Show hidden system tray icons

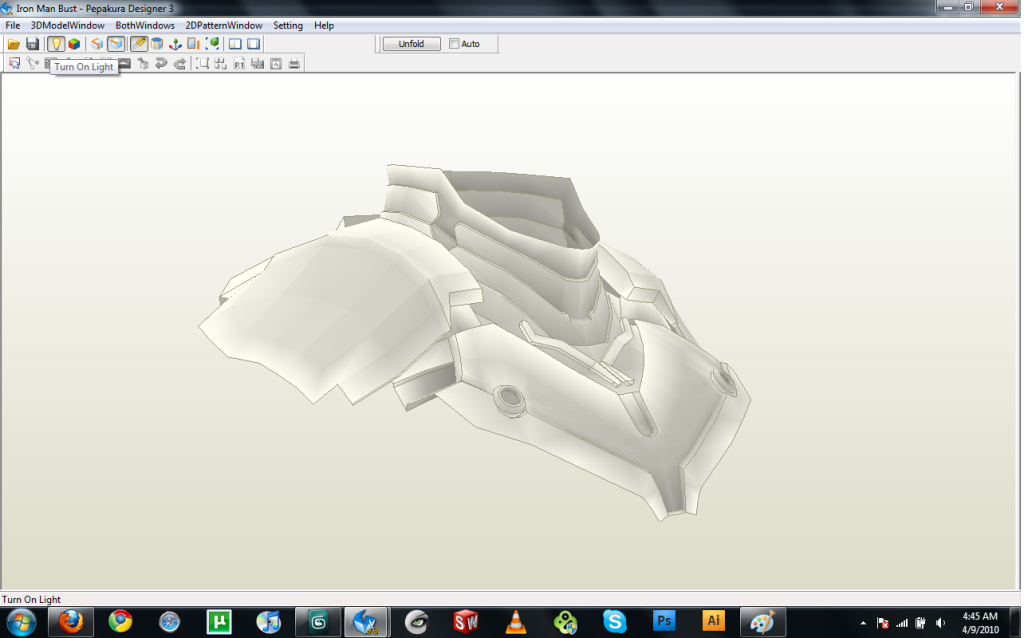(863, 622)
